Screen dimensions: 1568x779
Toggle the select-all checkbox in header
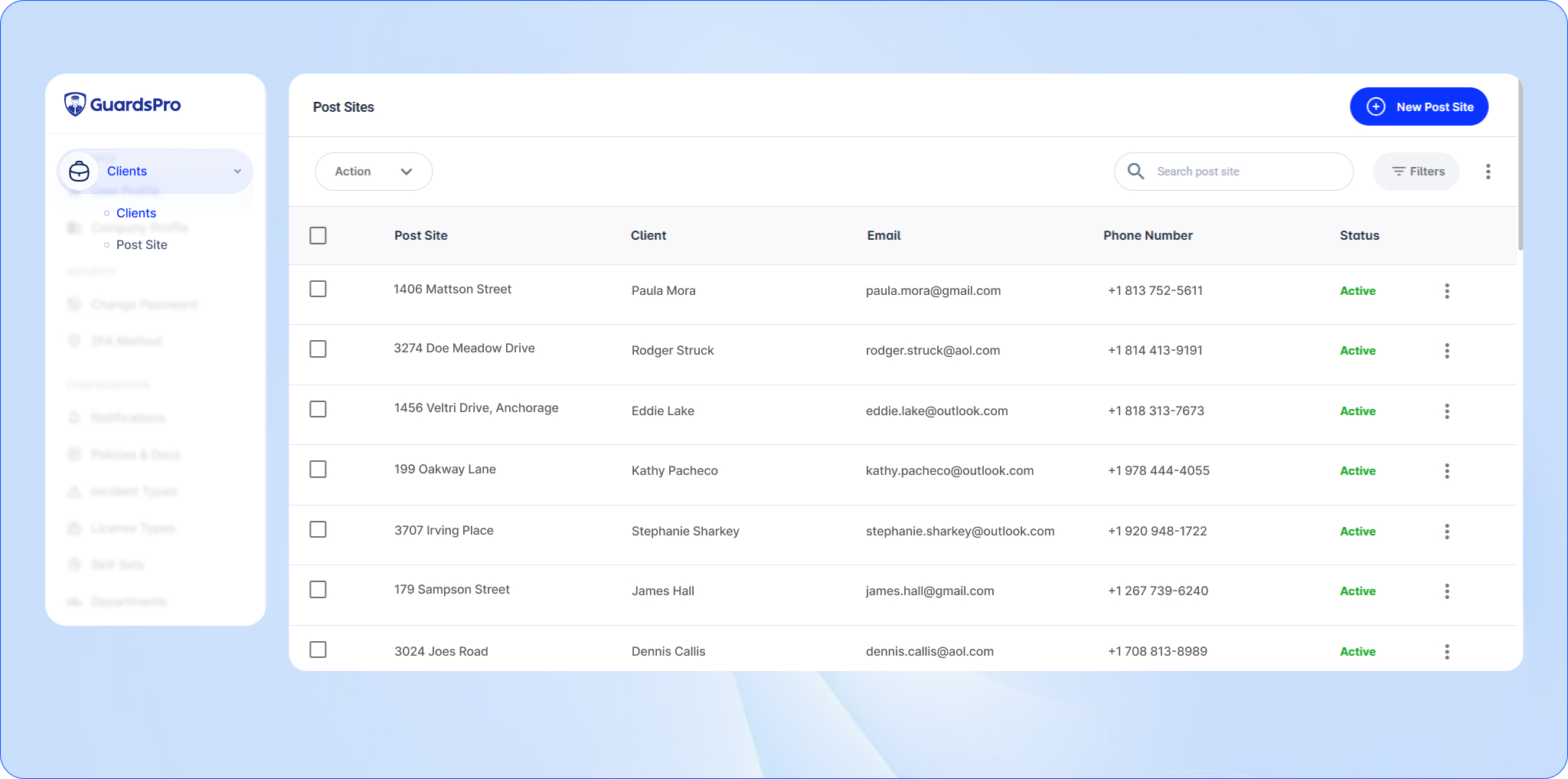coord(318,235)
